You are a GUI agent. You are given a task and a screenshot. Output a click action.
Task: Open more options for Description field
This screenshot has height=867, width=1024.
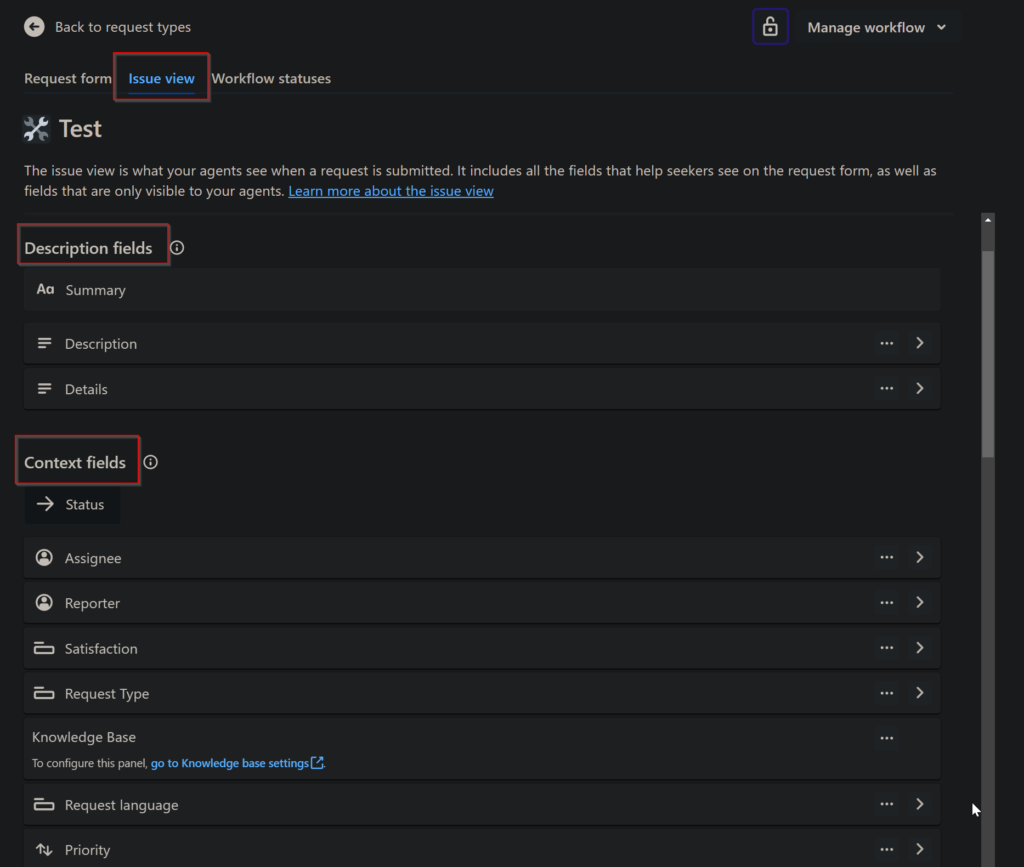(x=886, y=343)
